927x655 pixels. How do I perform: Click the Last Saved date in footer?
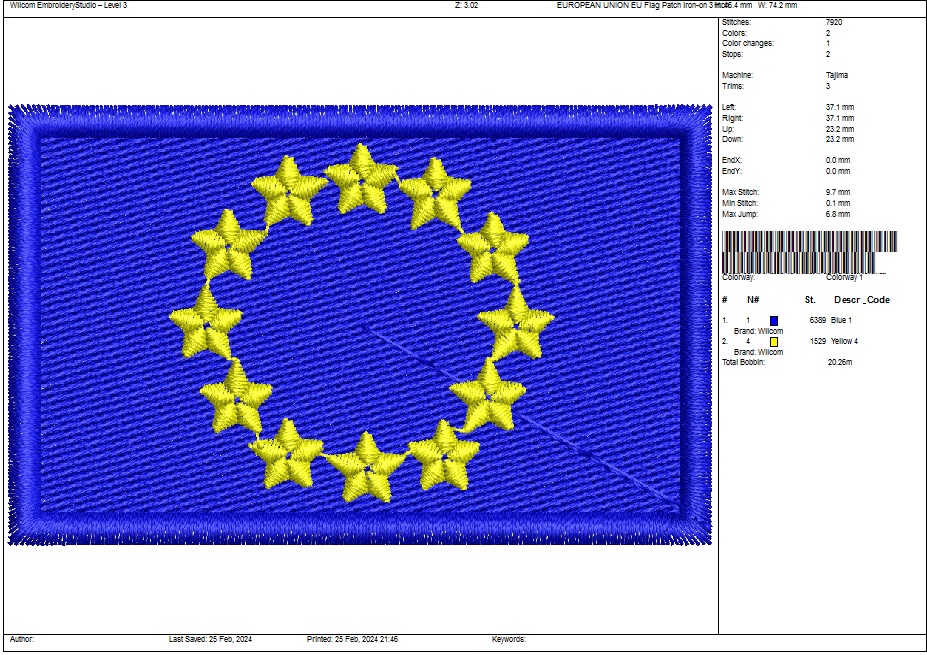pyautogui.click(x=210, y=639)
